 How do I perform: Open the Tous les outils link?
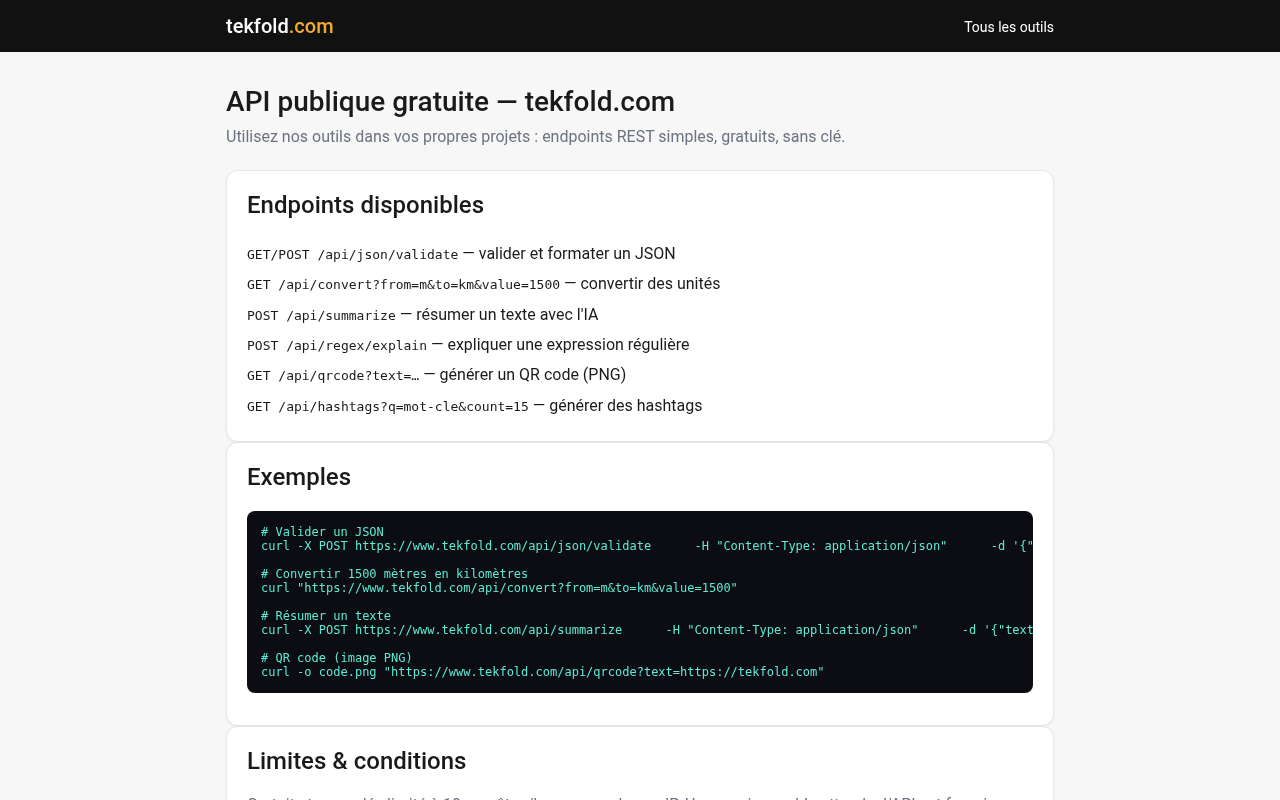click(x=1008, y=27)
